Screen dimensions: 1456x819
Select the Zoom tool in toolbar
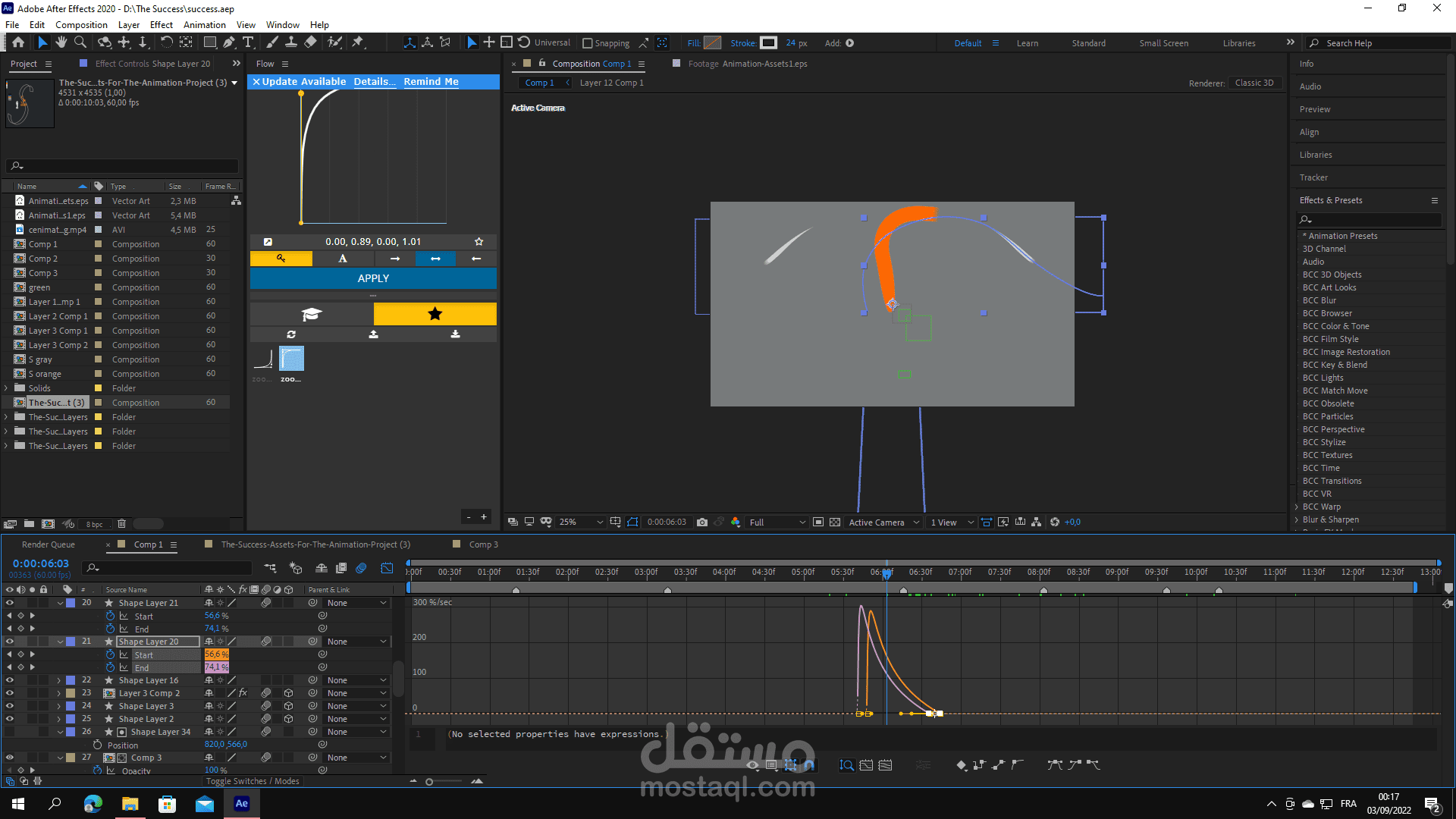(x=80, y=42)
